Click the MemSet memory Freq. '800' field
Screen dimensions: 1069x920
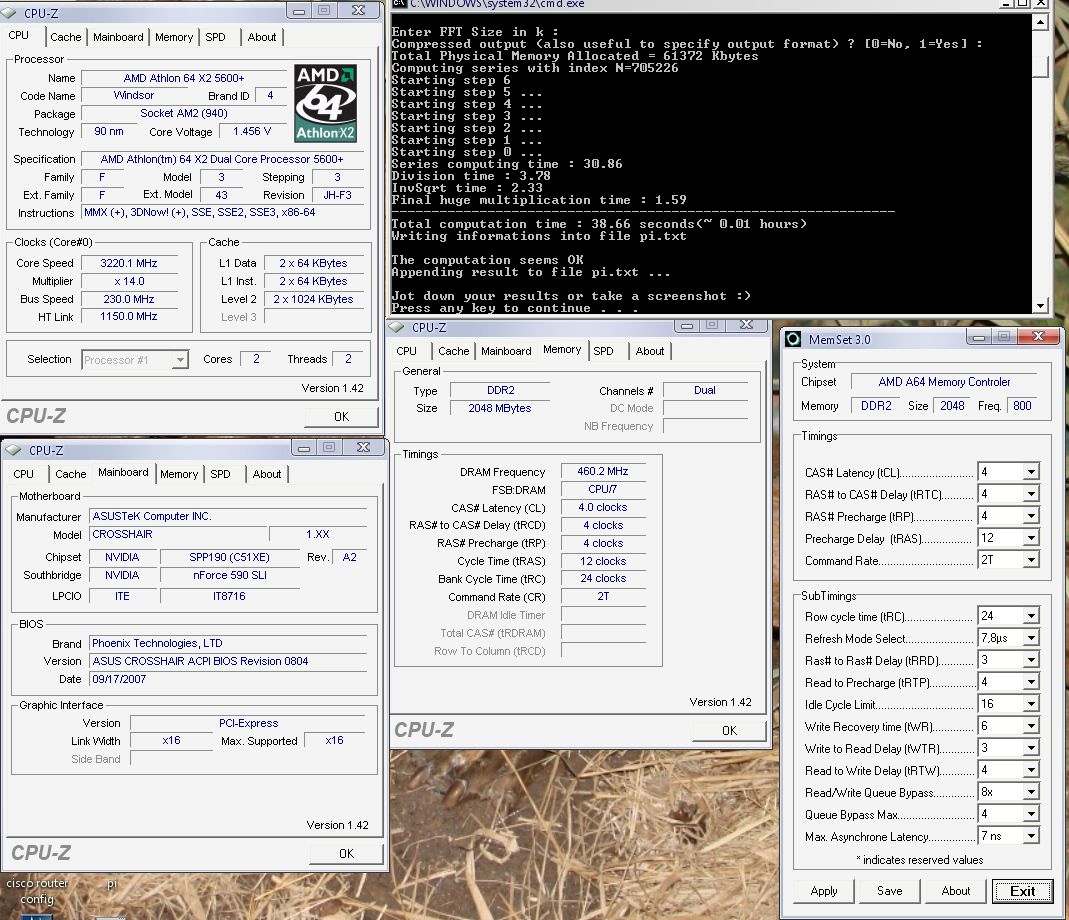pos(1022,406)
